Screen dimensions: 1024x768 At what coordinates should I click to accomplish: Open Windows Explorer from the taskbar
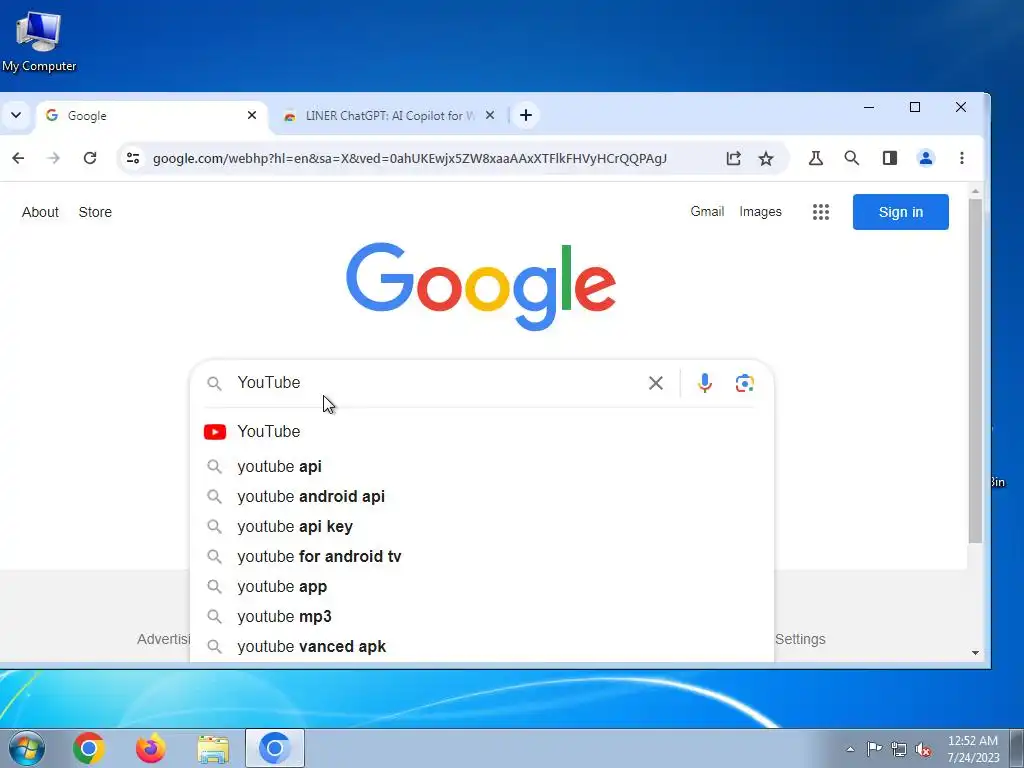213,749
